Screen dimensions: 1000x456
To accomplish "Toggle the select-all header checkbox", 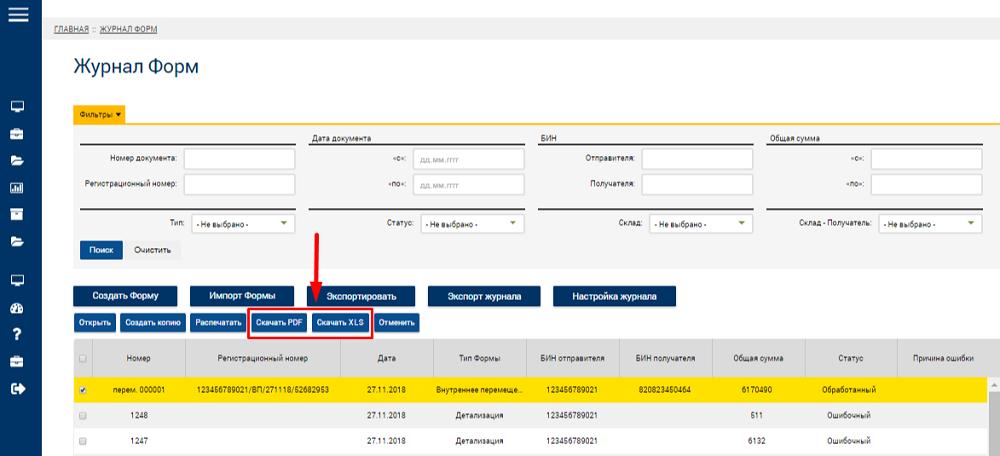I will (82, 359).
